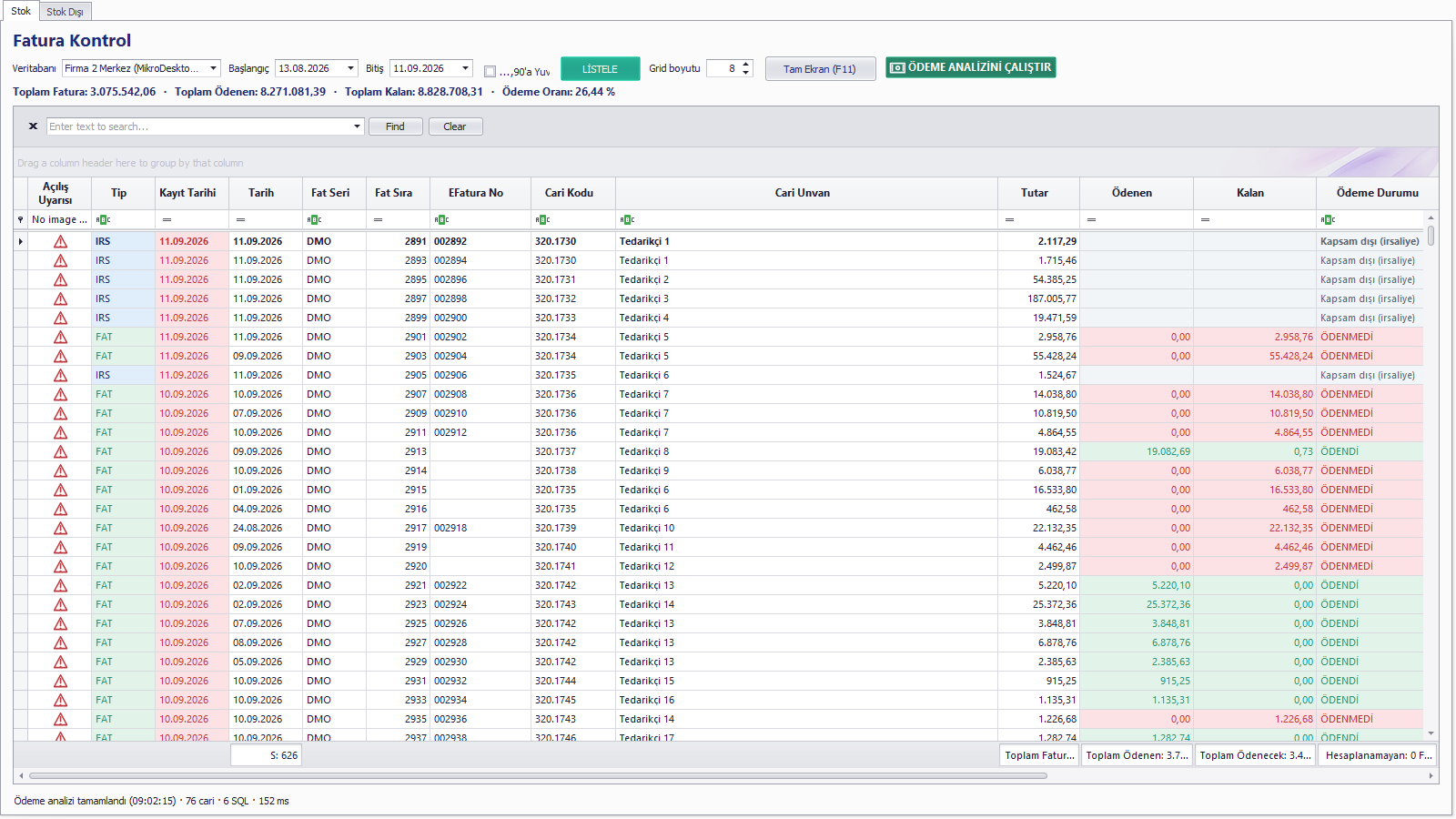Open the Bitiş date dropdown
The height and width of the screenshot is (819, 1456).
point(466,68)
